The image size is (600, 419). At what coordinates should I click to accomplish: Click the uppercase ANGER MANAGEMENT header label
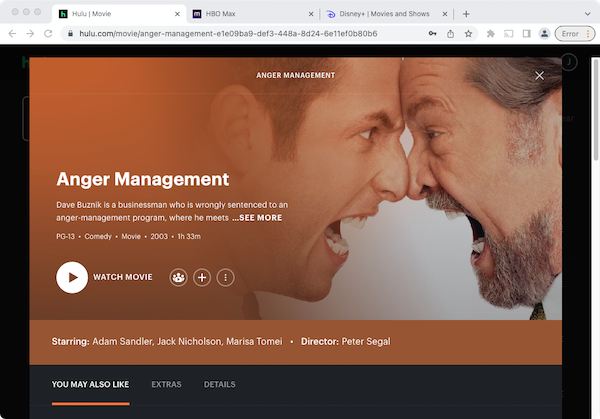point(295,75)
